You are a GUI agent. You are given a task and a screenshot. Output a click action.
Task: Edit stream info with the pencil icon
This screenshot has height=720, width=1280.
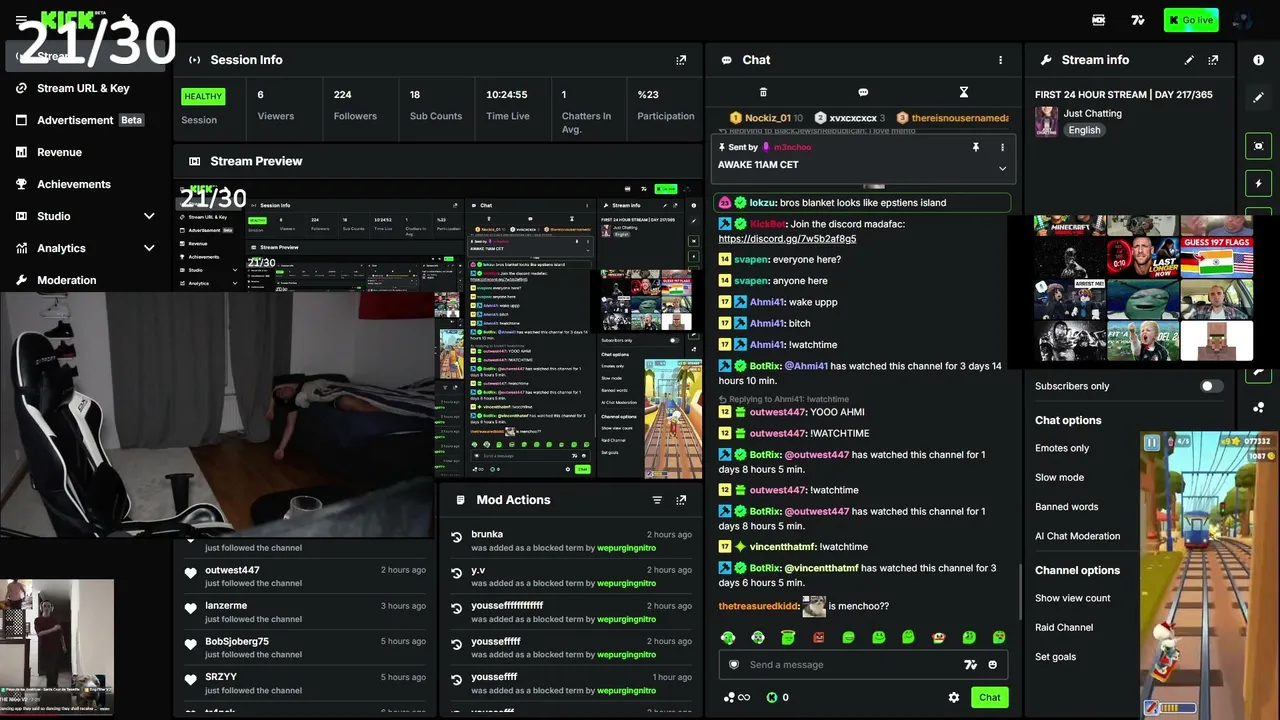coord(1189,60)
